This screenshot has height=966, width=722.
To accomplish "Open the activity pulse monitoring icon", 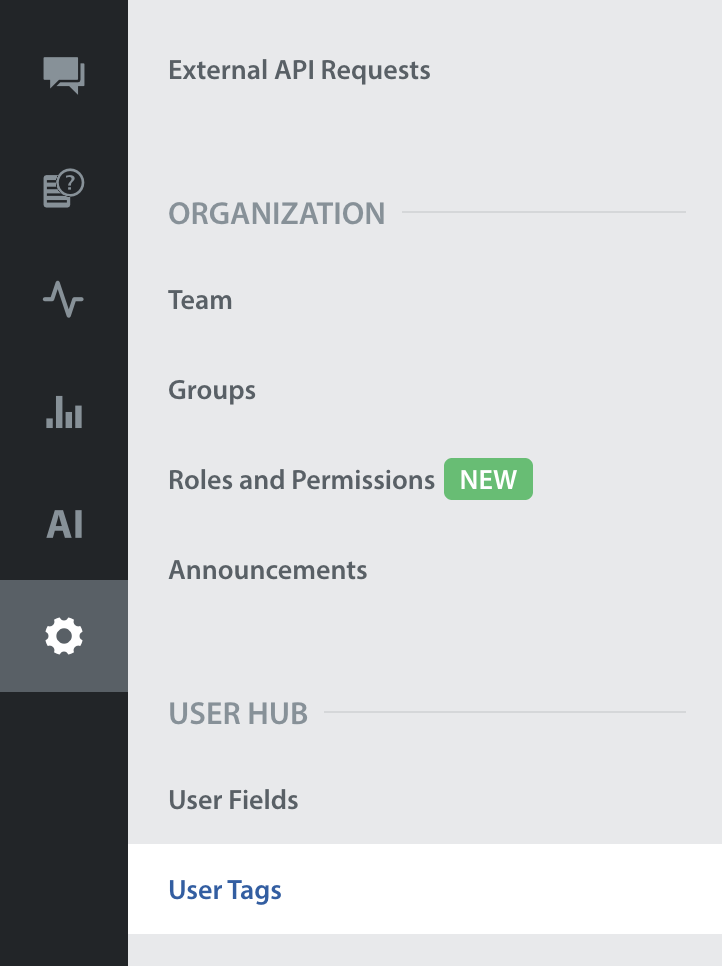I will pos(64,299).
